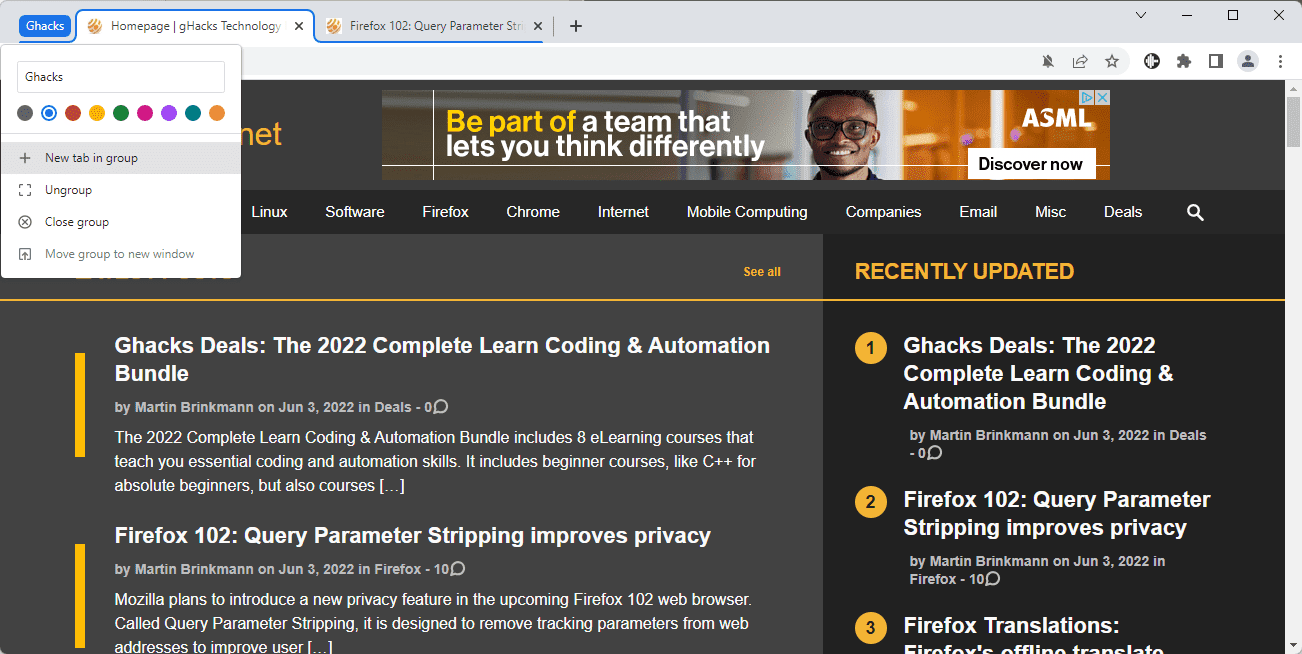Open Firefox 102 article in Recently Updated
Image resolution: width=1302 pixels, height=654 pixels.
tap(1056, 513)
